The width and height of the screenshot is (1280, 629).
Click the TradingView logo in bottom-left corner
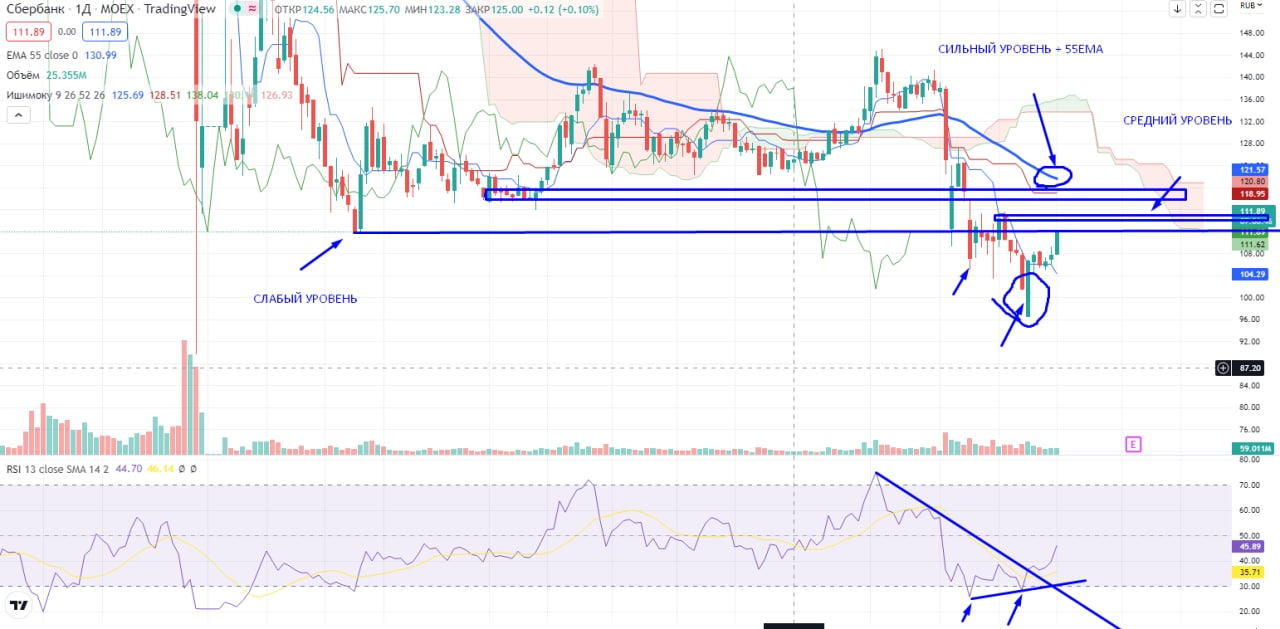pos(18,605)
